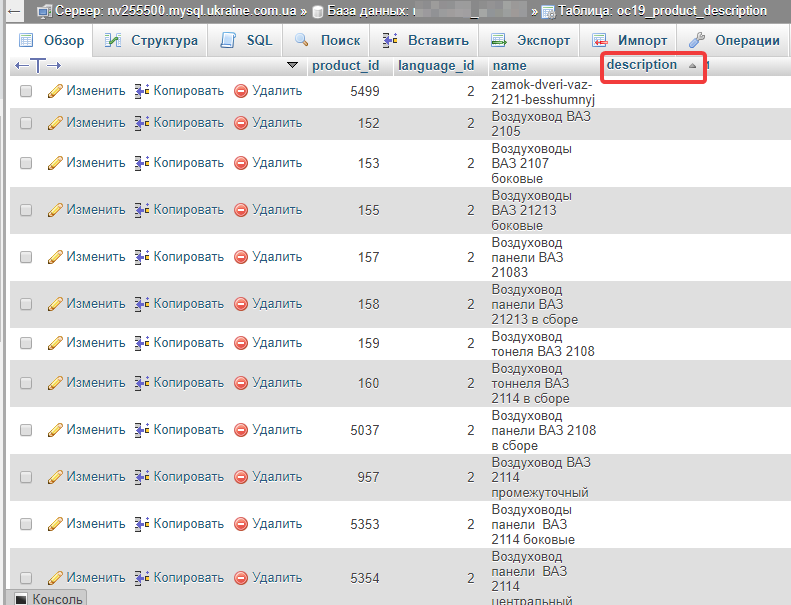
Task: Click the edit pencil icon for row 957
Action: tap(55, 477)
